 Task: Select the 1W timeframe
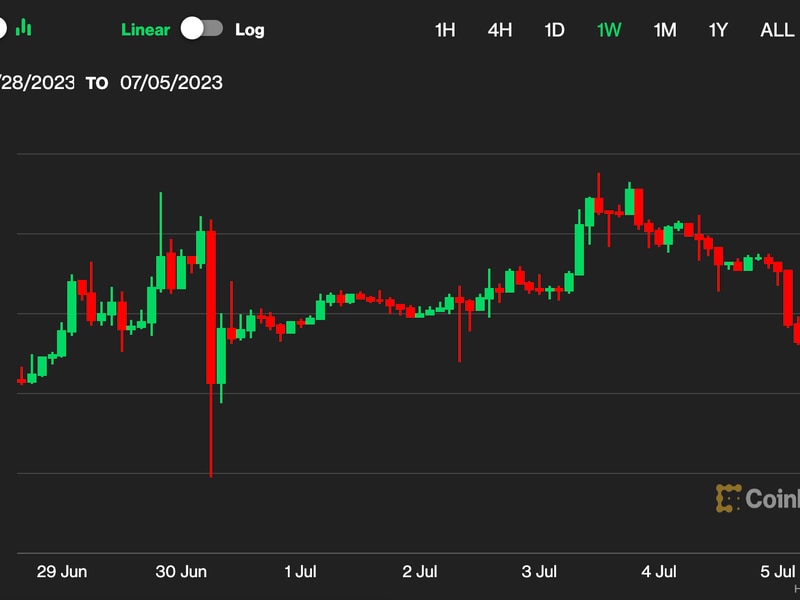[609, 30]
